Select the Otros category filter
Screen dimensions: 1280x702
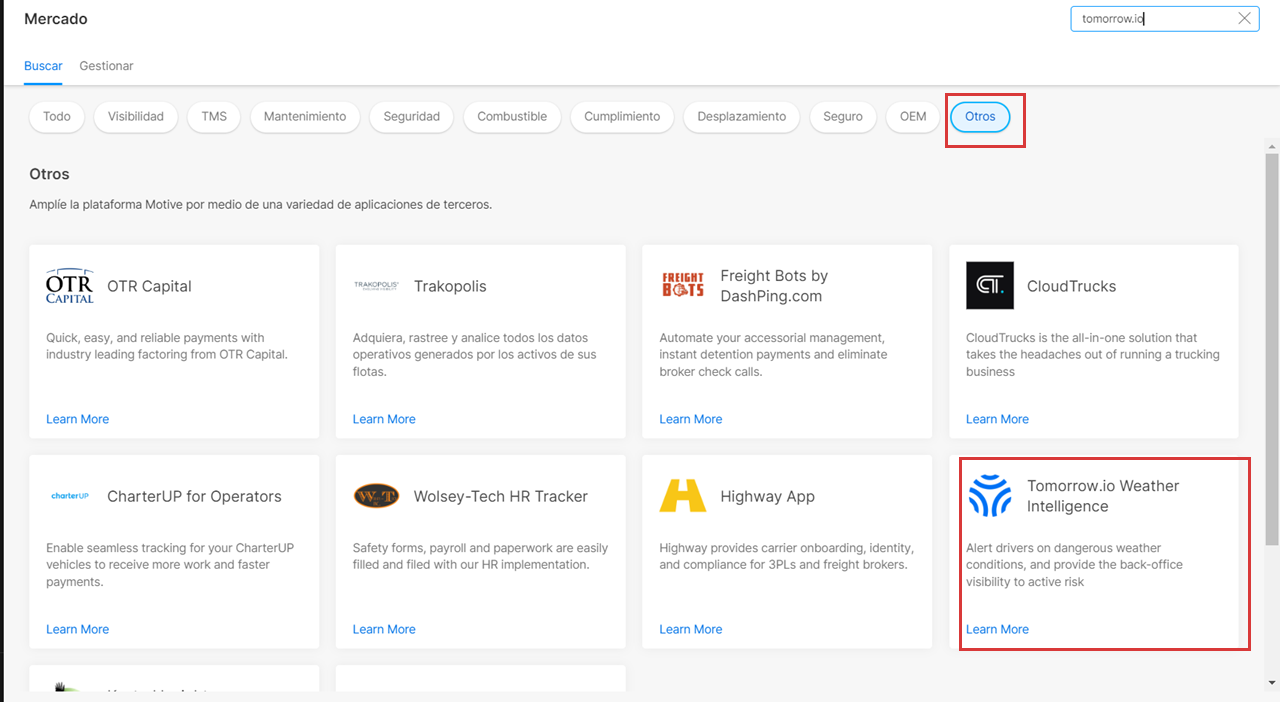coord(980,117)
